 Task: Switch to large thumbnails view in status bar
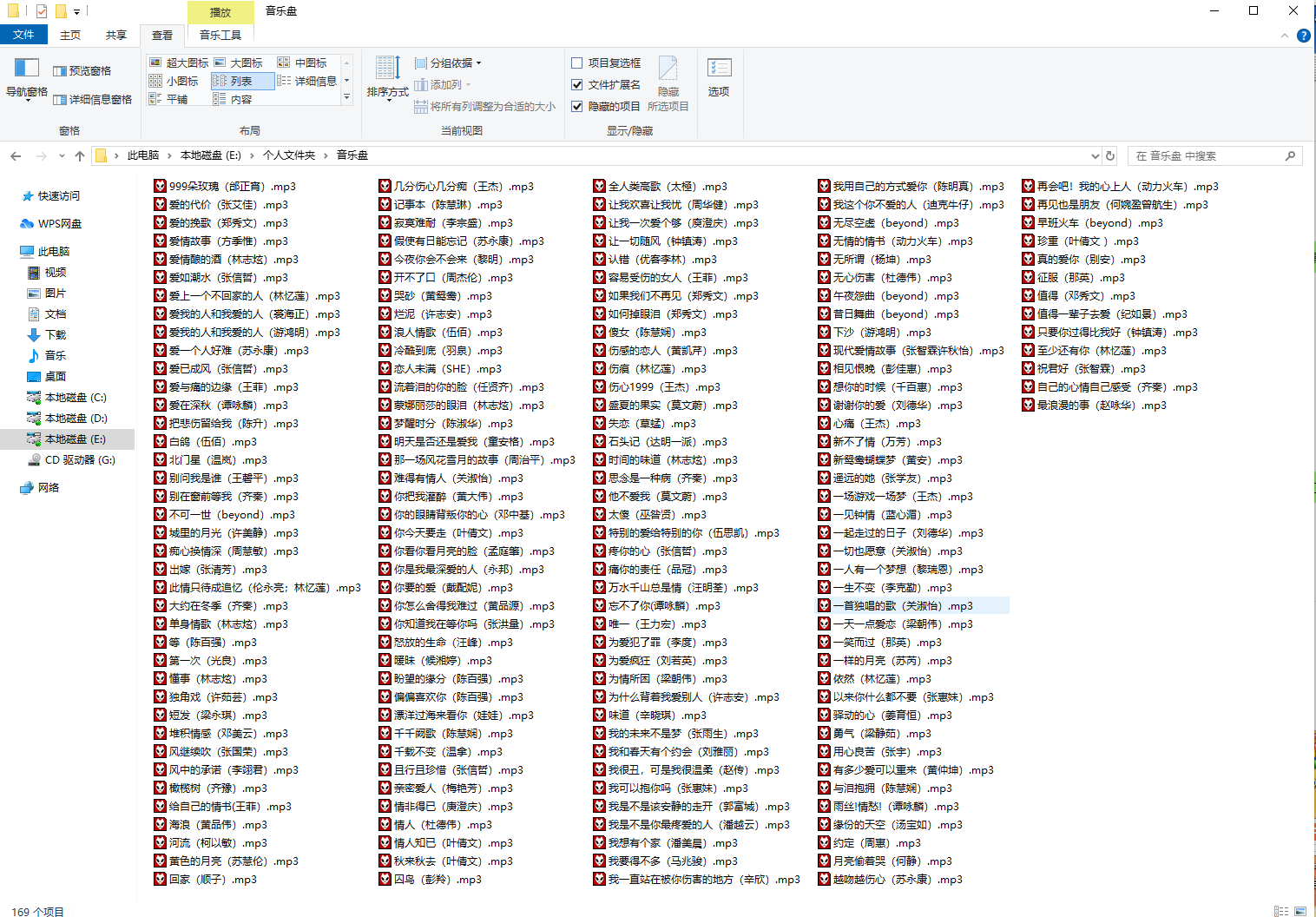point(1300,911)
